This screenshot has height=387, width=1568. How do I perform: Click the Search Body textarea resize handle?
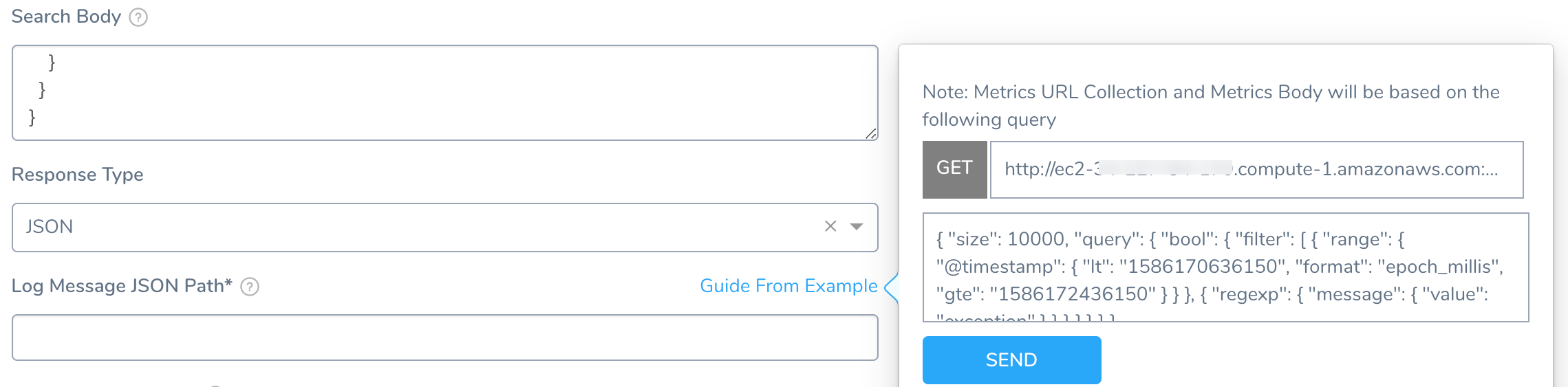(x=871, y=133)
